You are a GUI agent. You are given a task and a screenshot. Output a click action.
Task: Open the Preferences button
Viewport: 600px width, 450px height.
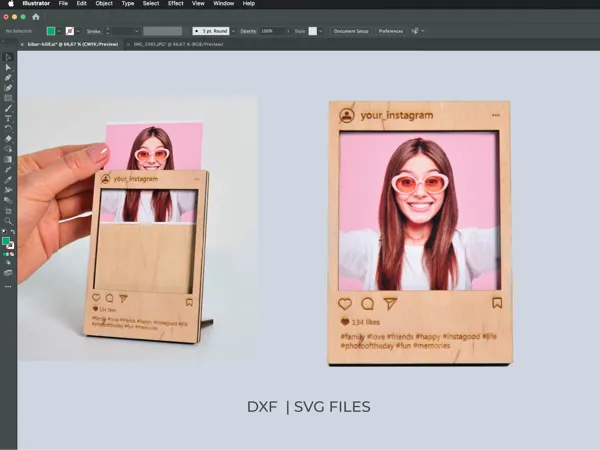[391, 31]
